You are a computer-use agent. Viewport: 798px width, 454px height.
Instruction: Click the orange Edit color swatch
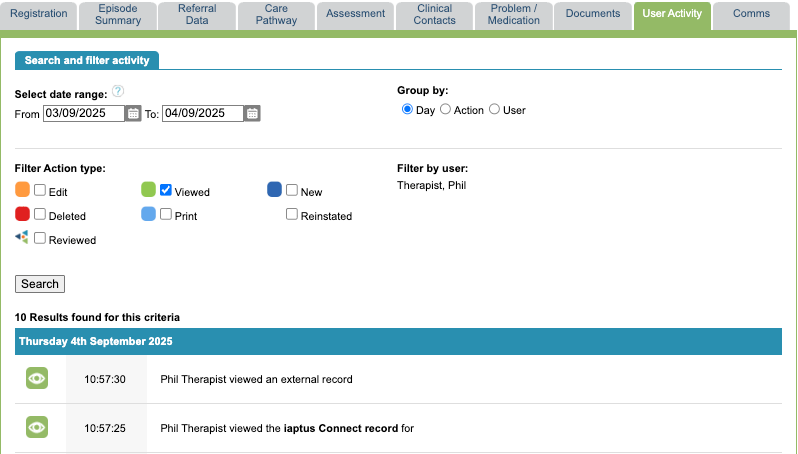(22, 190)
